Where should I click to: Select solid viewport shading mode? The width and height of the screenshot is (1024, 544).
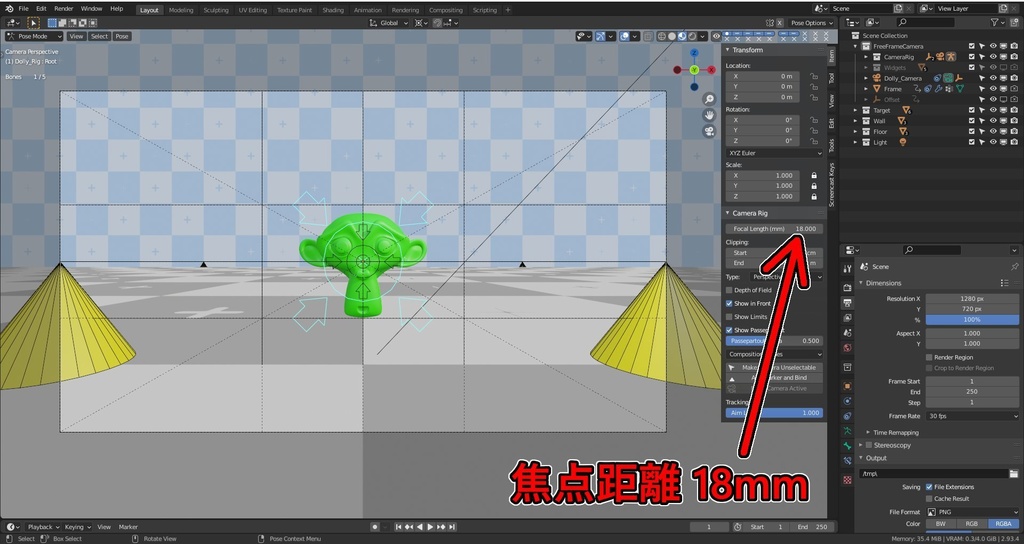(x=671, y=37)
